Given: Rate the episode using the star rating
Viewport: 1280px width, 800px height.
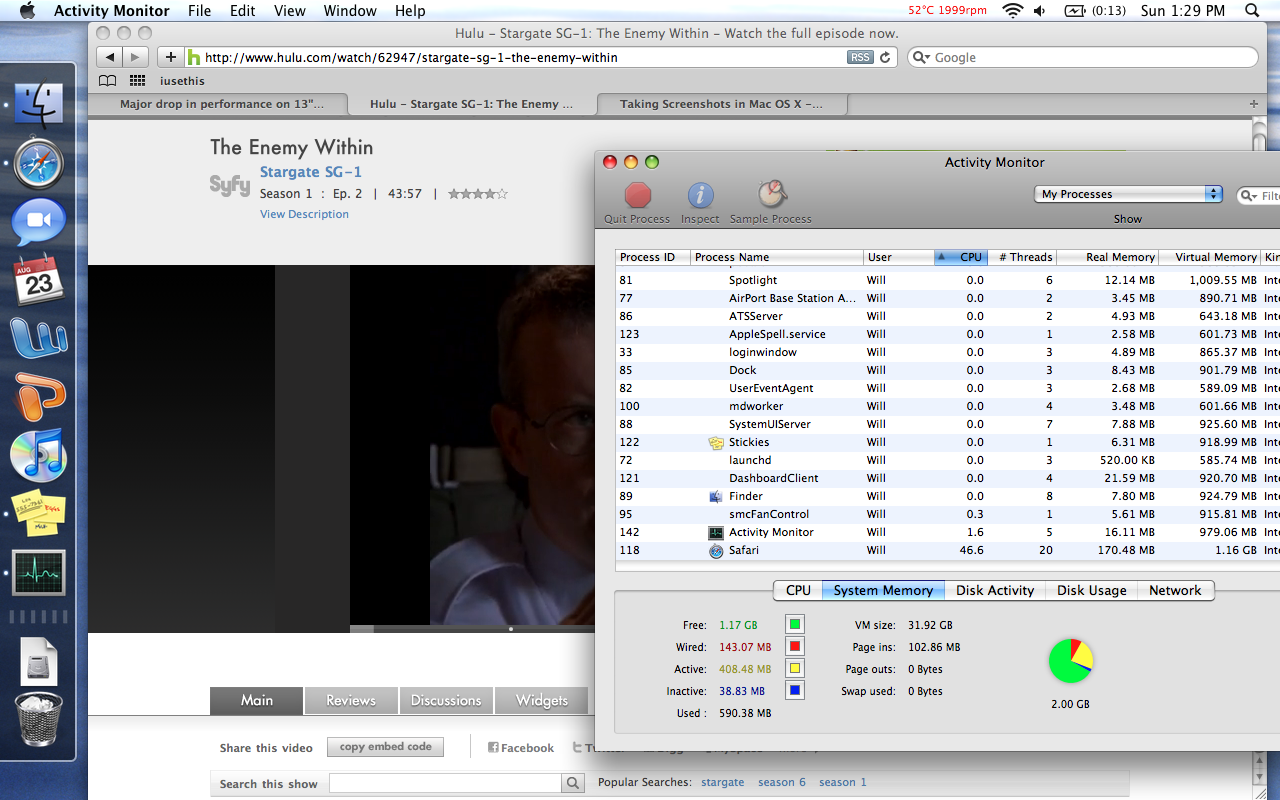Looking at the screenshot, I should coord(478,194).
